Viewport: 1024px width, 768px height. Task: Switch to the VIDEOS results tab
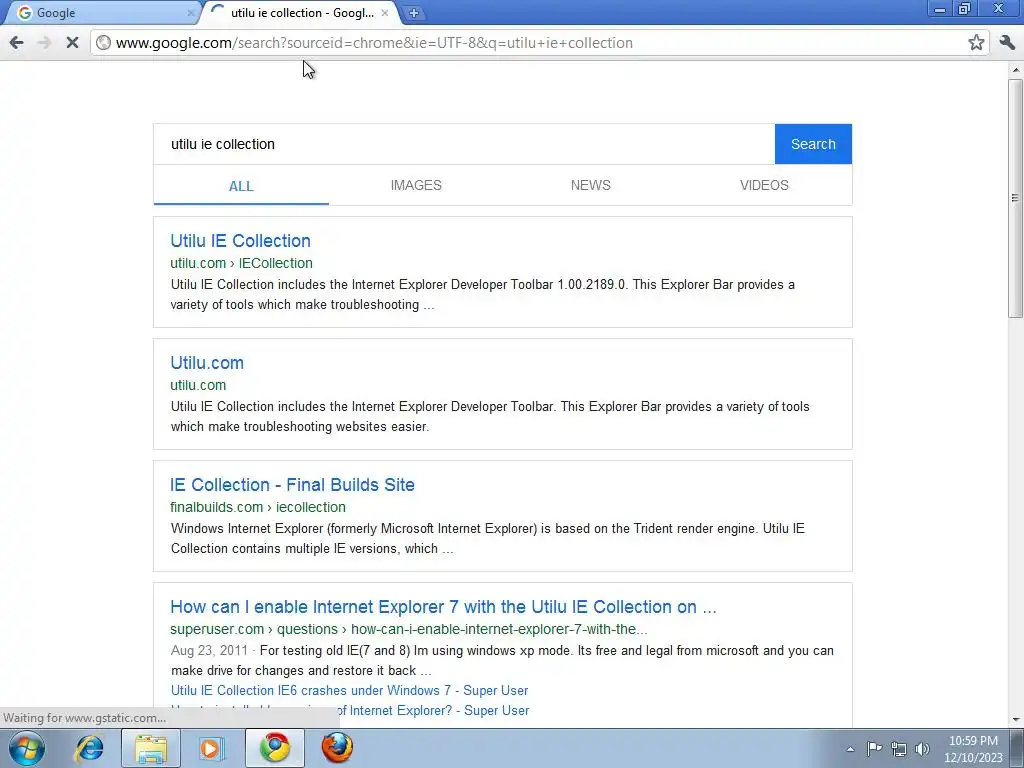(x=764, y=185)
